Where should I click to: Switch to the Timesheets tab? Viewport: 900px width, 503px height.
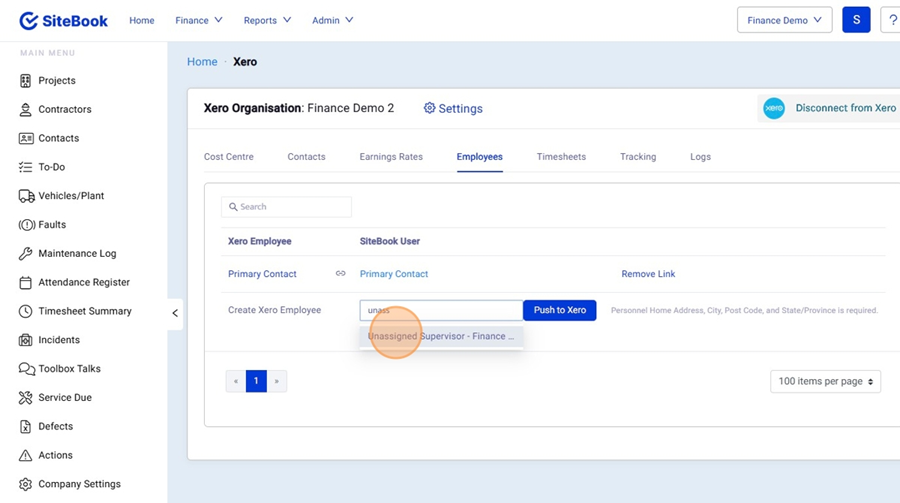[561, 157]
